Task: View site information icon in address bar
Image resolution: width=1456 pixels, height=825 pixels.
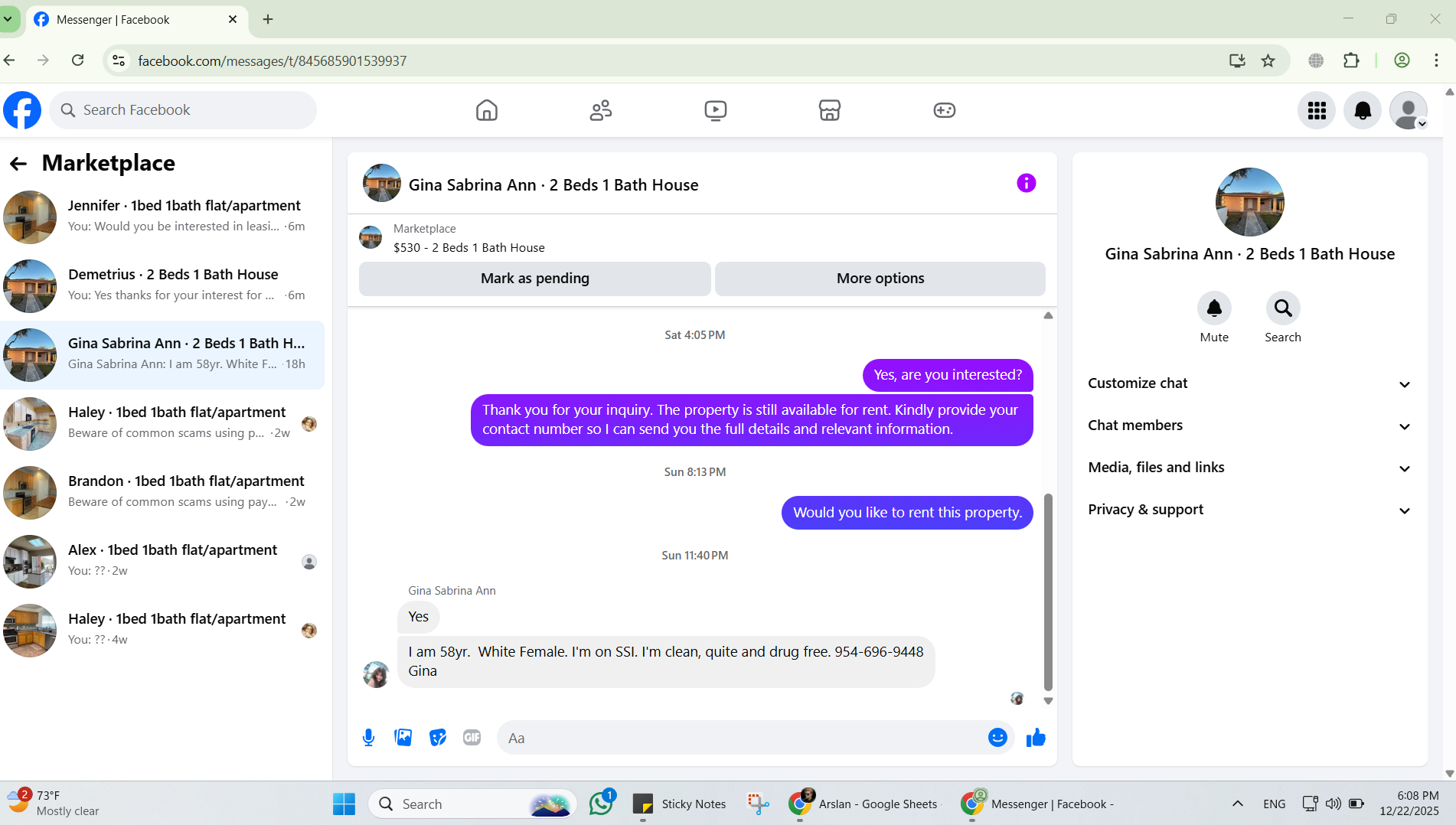Action: [x=119, y=60]
